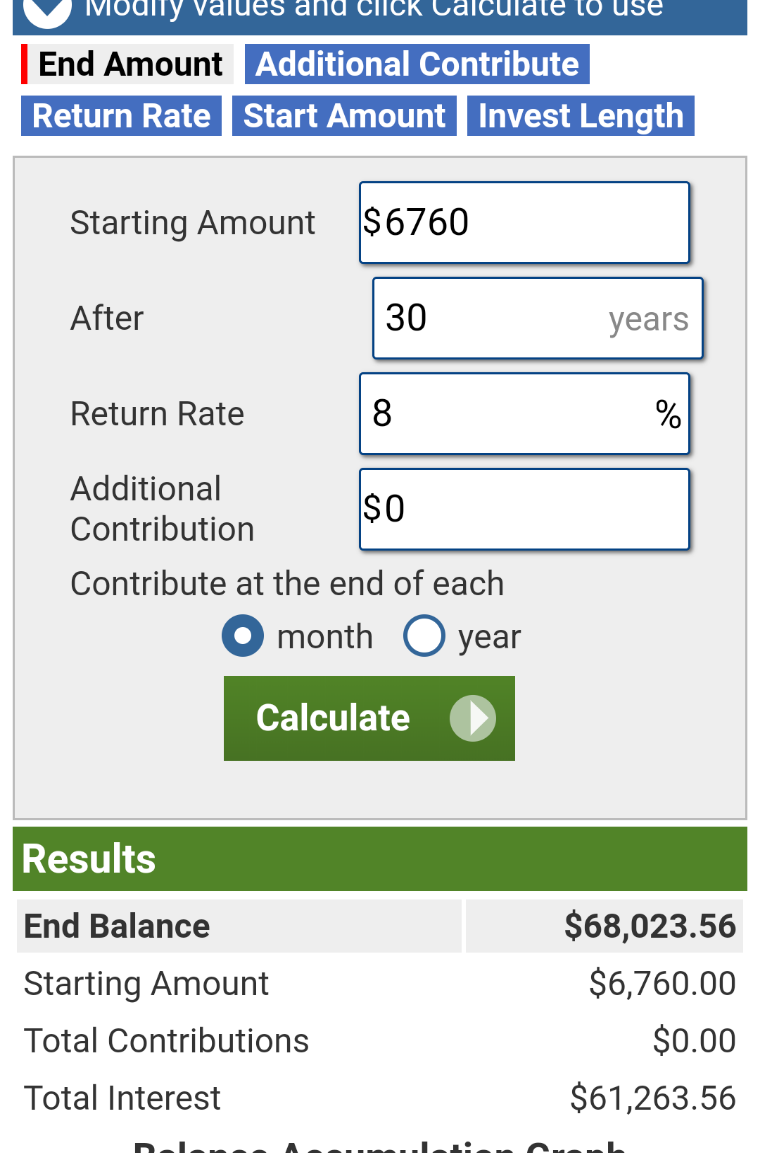Click the play arrow icon on Calculate

(473, 718)
